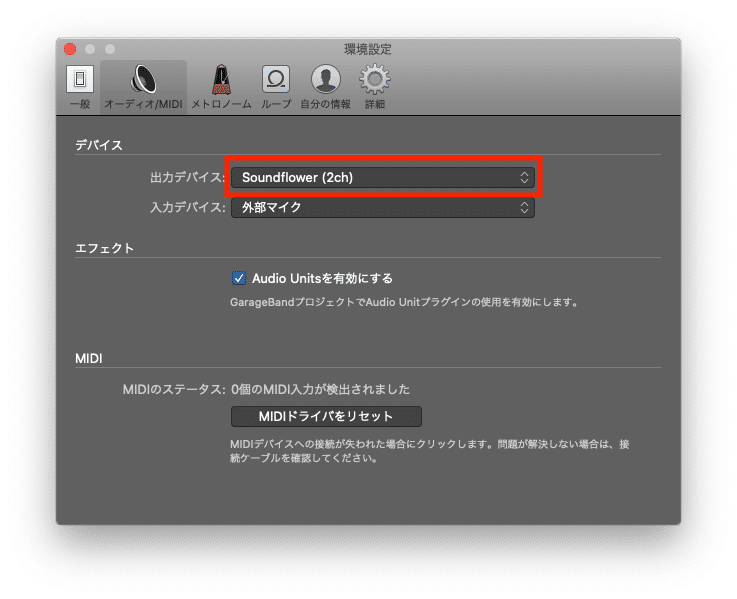Toggle the Audio Unitsを有効にする checkbox
Viewport: 737px width, 599px height.
click(239, 278)
